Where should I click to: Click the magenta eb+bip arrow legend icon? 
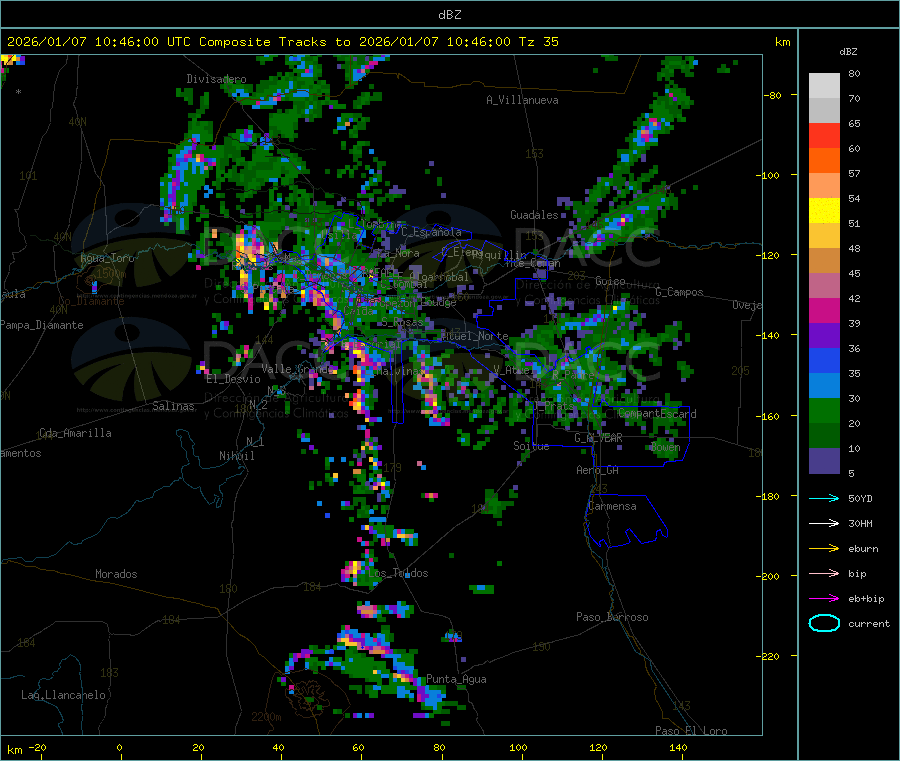824,599
